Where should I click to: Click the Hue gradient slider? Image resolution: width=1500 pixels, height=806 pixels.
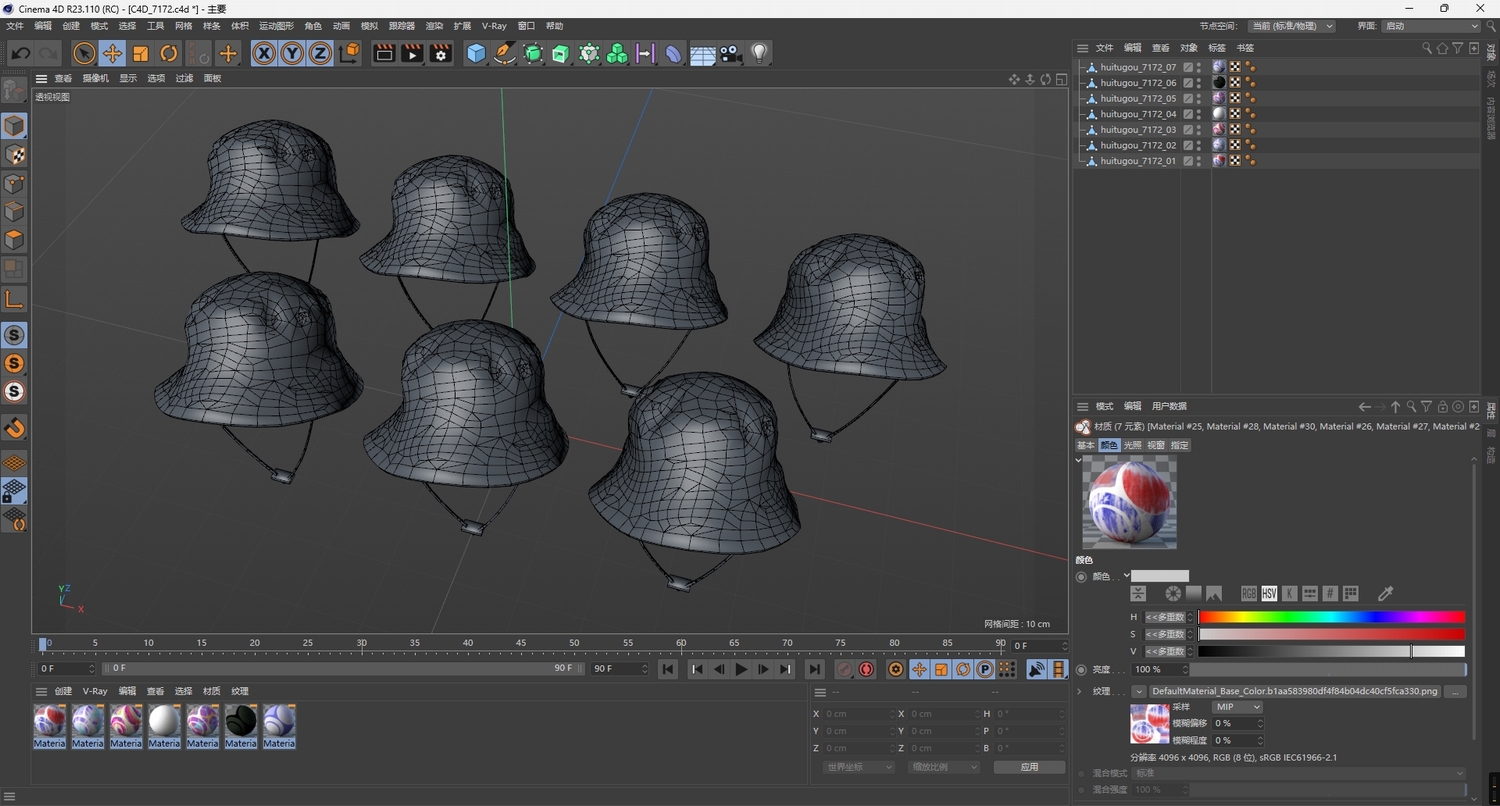coord(1331,617)
